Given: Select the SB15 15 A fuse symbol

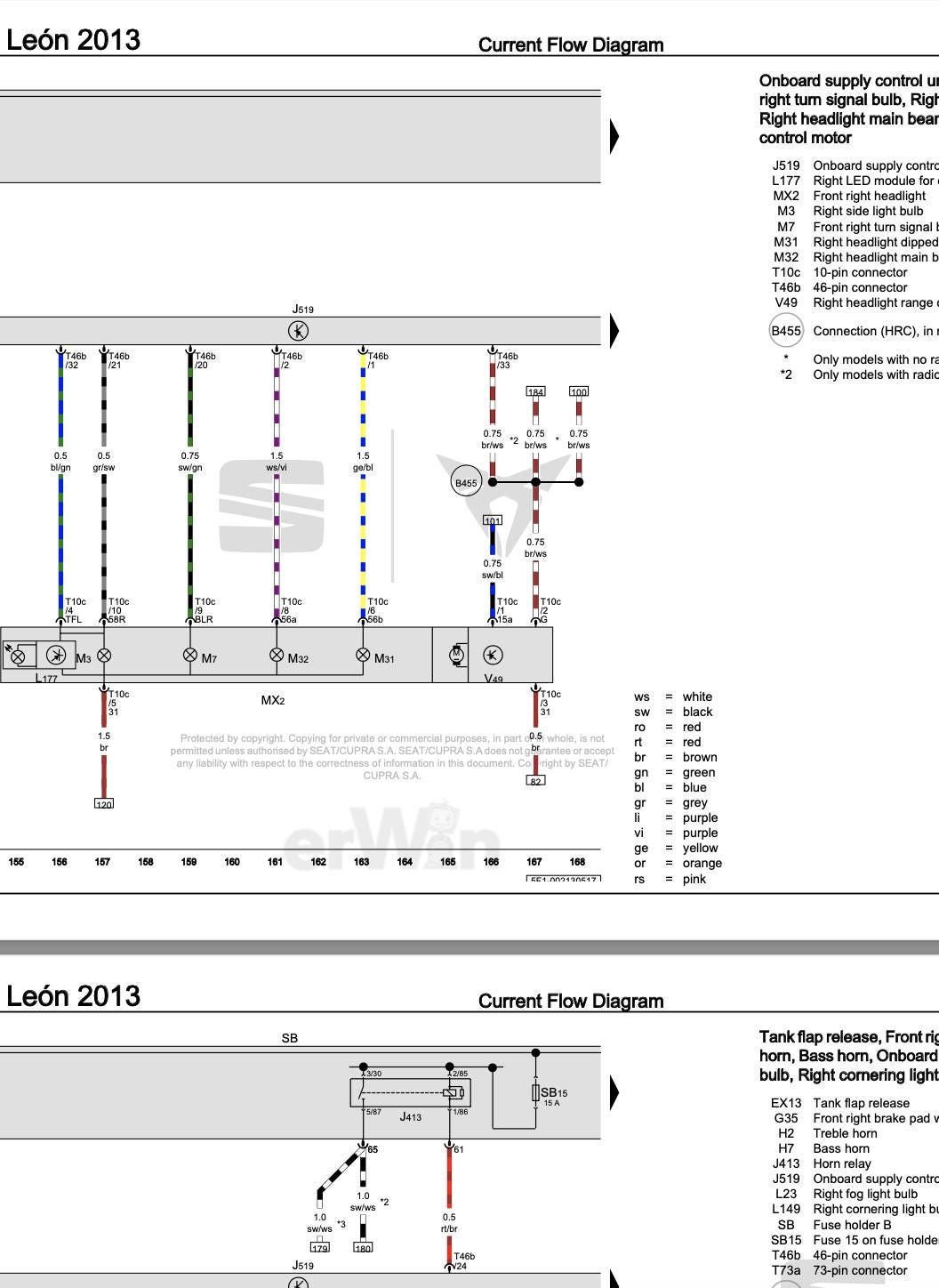Looking at the screenshot, I should tap(536, 1093).
